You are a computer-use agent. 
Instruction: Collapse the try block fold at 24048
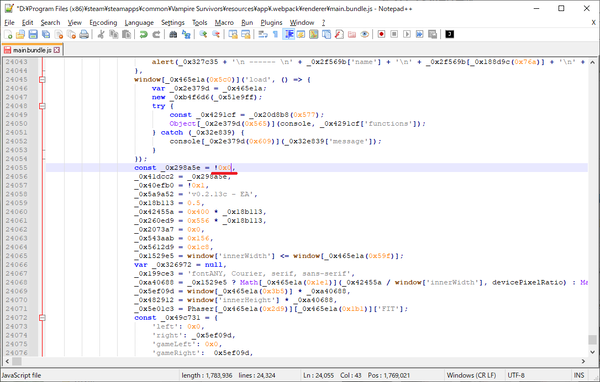tap(42, 106)
